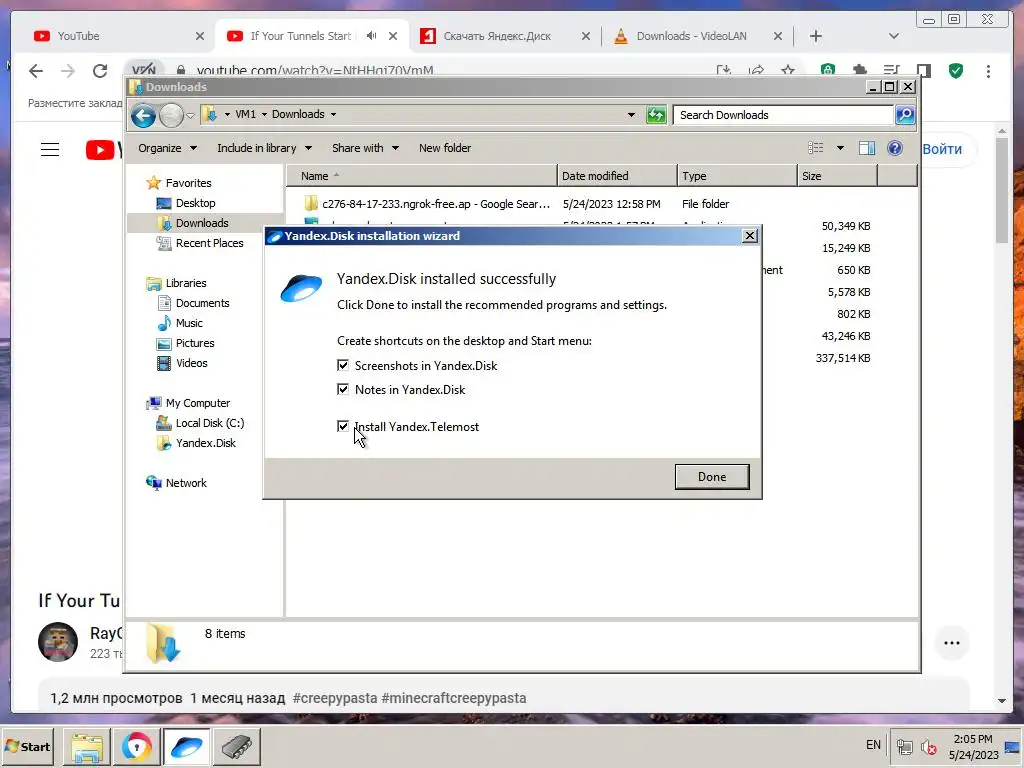1024x768 pixels.
Task: Open Music library in navigation pane
Action: tap(189, 323)
